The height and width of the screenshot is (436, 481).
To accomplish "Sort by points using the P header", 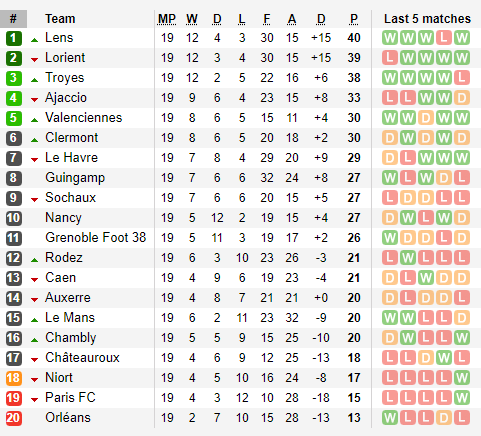I will point(354,19).
